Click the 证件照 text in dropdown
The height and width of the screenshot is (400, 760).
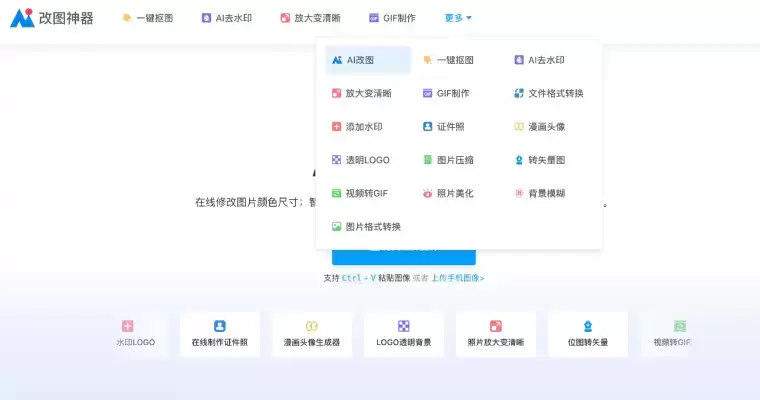pyautogui.click(x=451, y=127)
